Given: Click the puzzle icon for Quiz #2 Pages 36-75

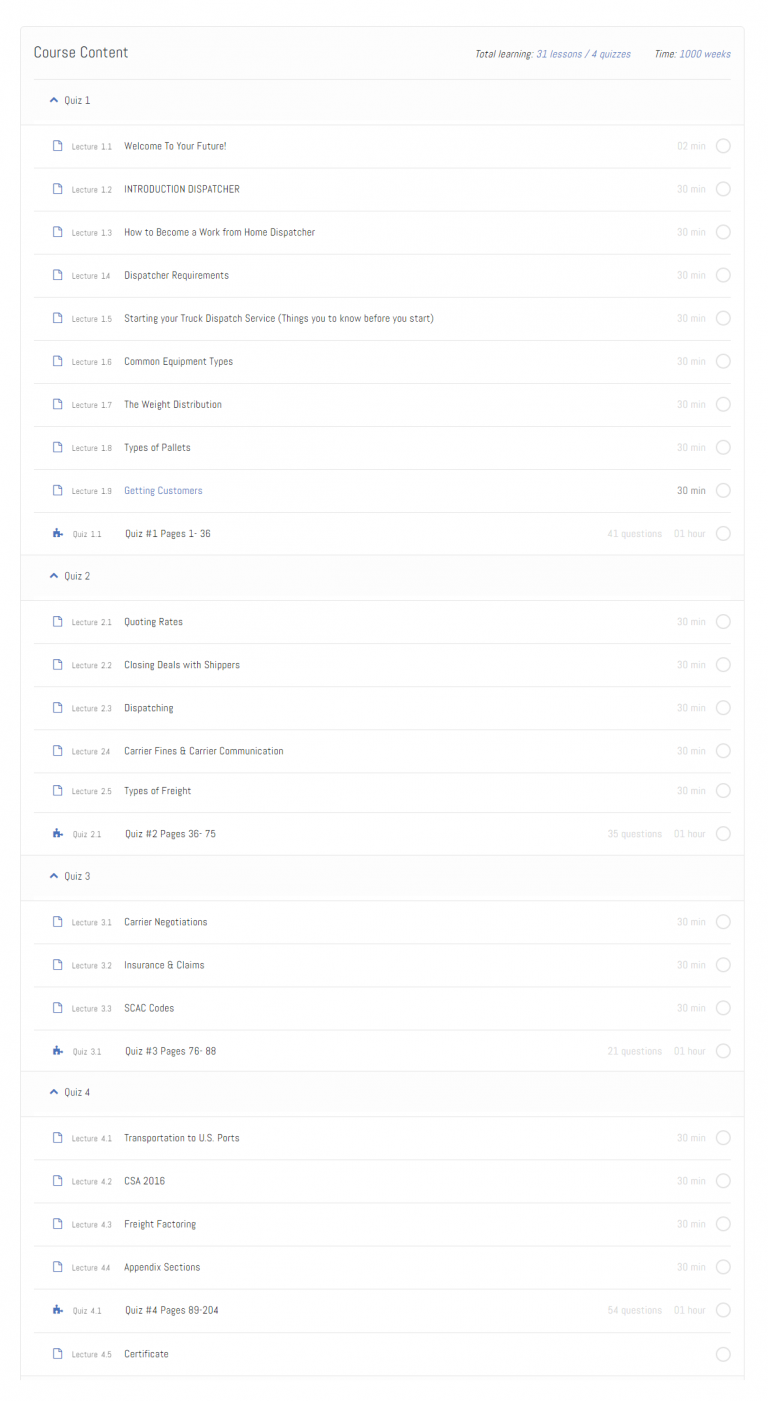Looking at the screenshot, I should [x=57, y=834].
